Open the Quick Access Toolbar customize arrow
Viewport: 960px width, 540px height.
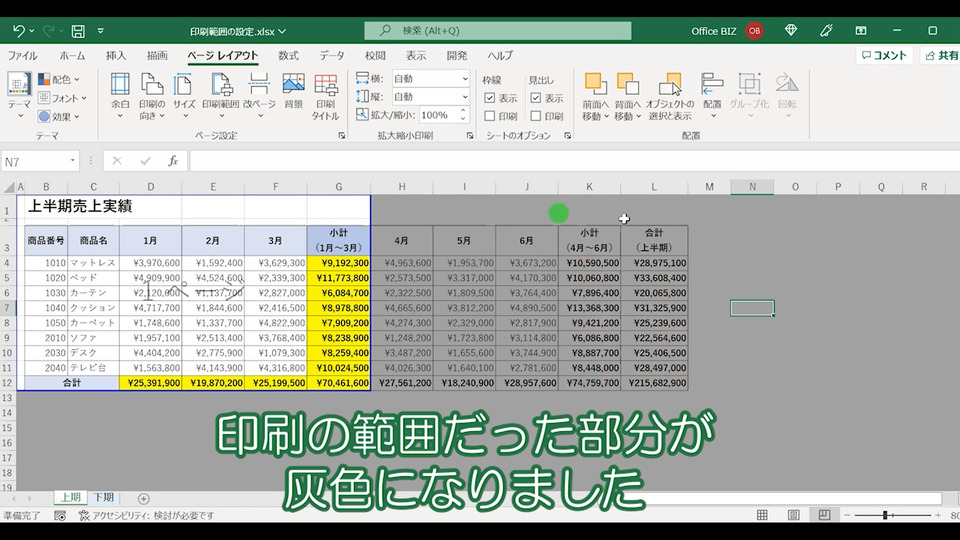pyautogui.click(x=100, y=31)
